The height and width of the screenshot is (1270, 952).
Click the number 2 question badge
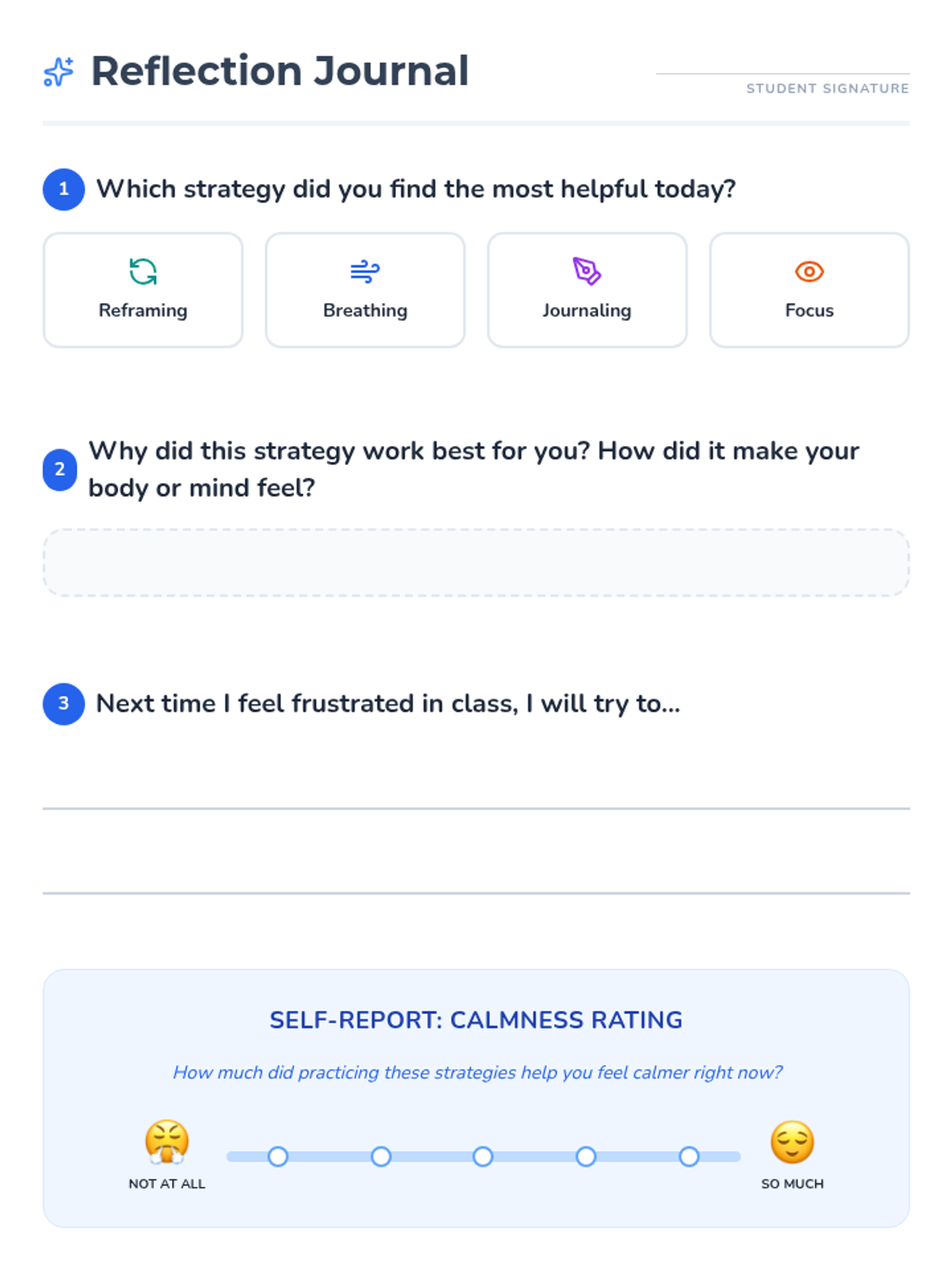pos(59,469)
